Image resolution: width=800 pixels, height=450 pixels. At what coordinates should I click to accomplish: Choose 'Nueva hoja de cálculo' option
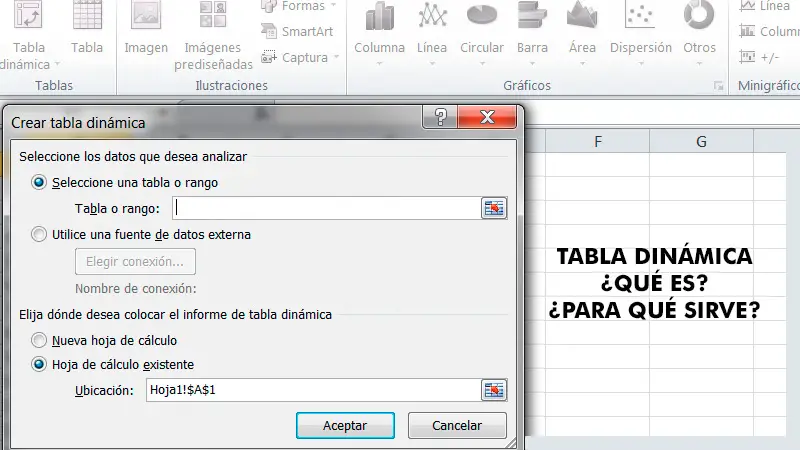point(39,340)
